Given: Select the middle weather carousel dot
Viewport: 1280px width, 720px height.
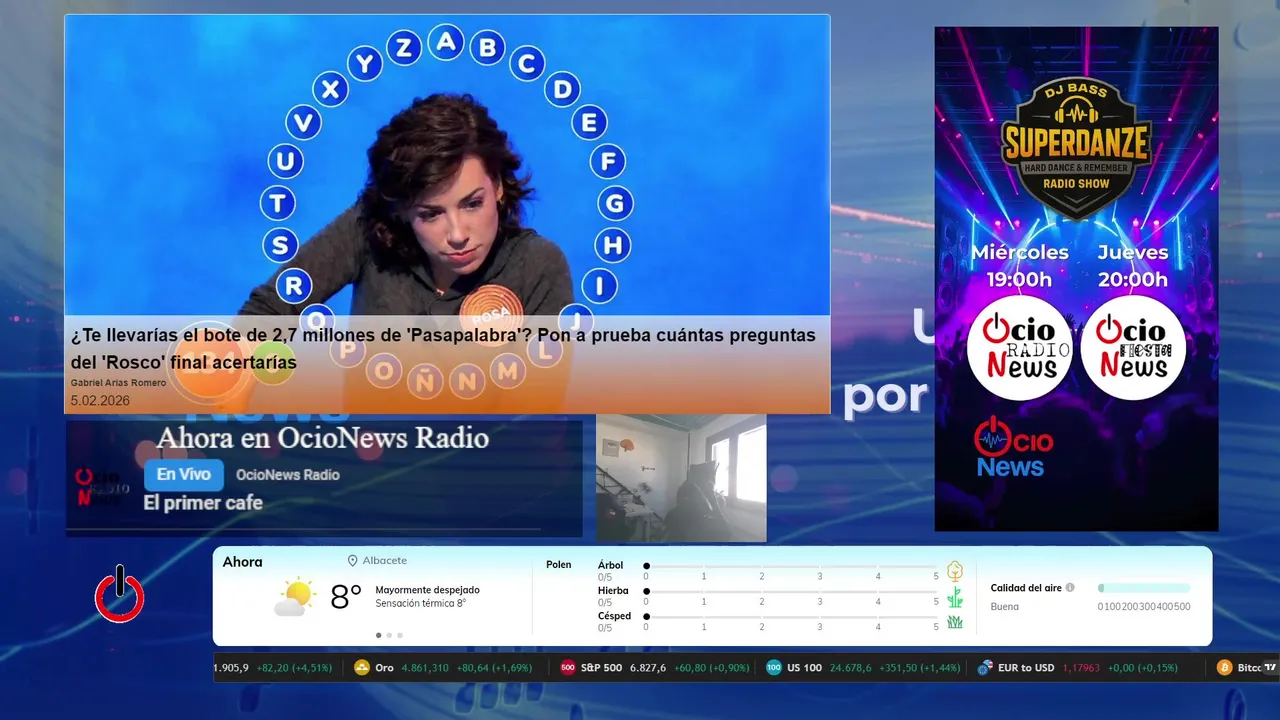Looking at the screenshot, I should [x=389, y=635].
